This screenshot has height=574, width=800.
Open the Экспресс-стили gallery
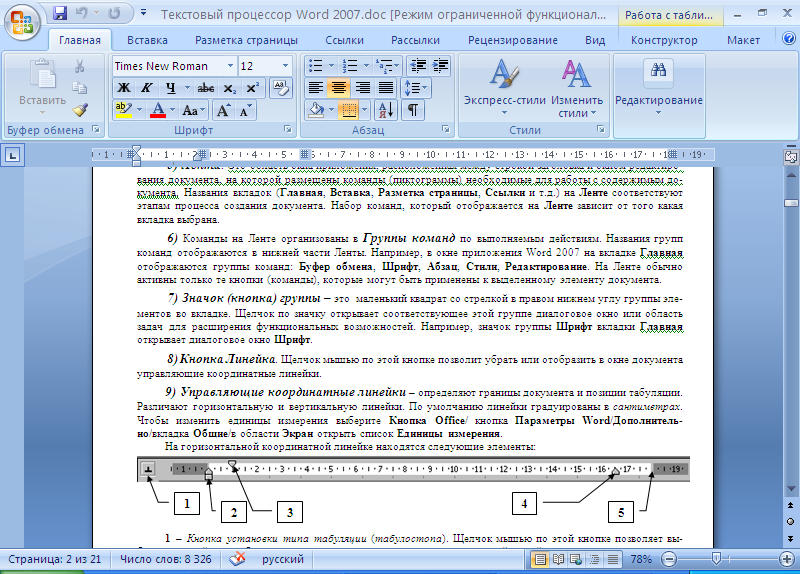tap(505, 88)
